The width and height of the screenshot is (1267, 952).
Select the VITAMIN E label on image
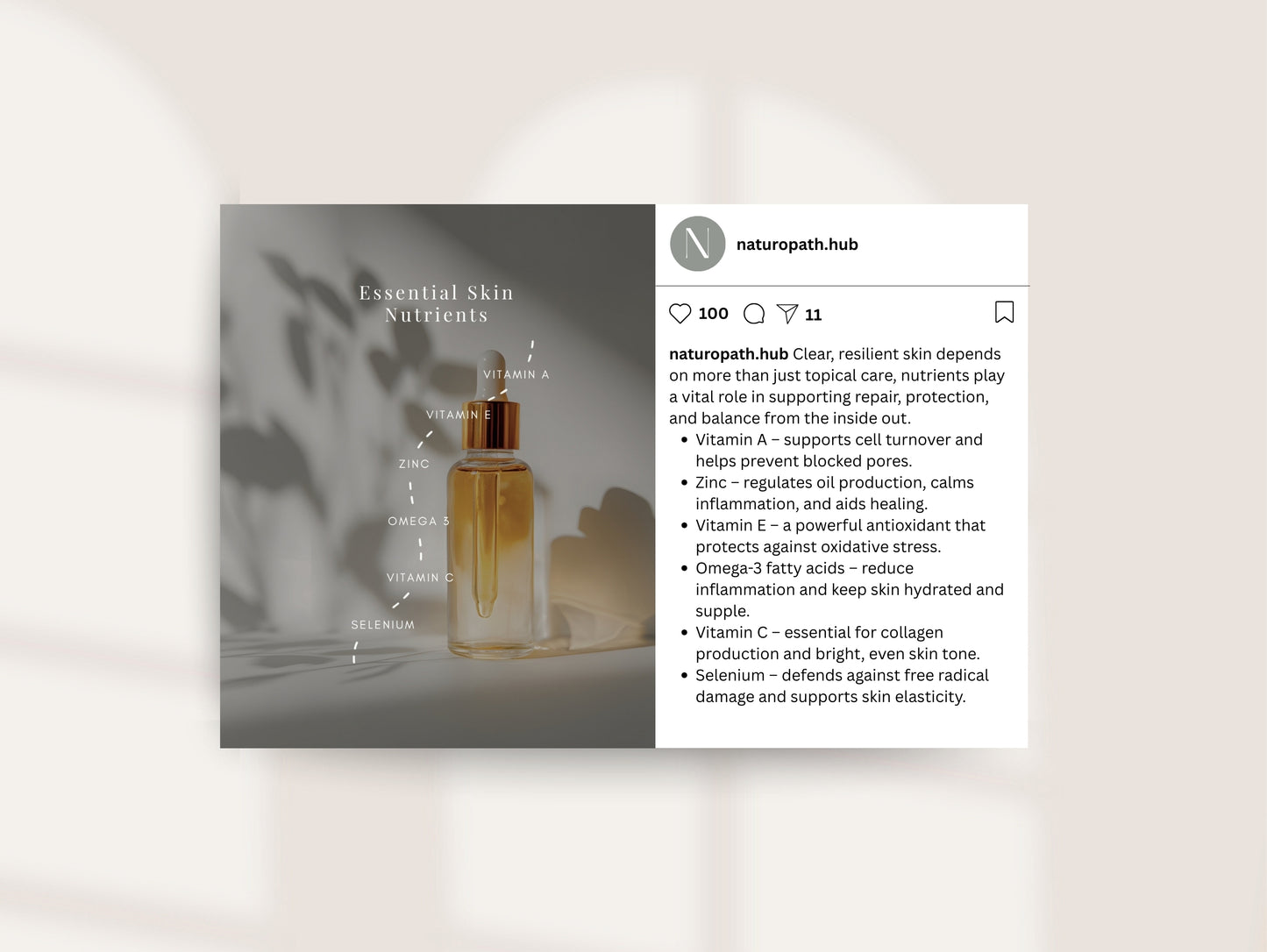click(459, 415)
